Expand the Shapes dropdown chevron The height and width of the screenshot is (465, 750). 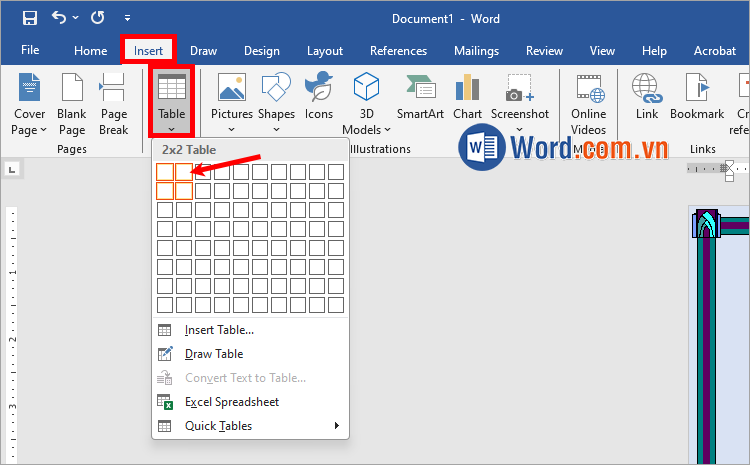click(276, 130)
